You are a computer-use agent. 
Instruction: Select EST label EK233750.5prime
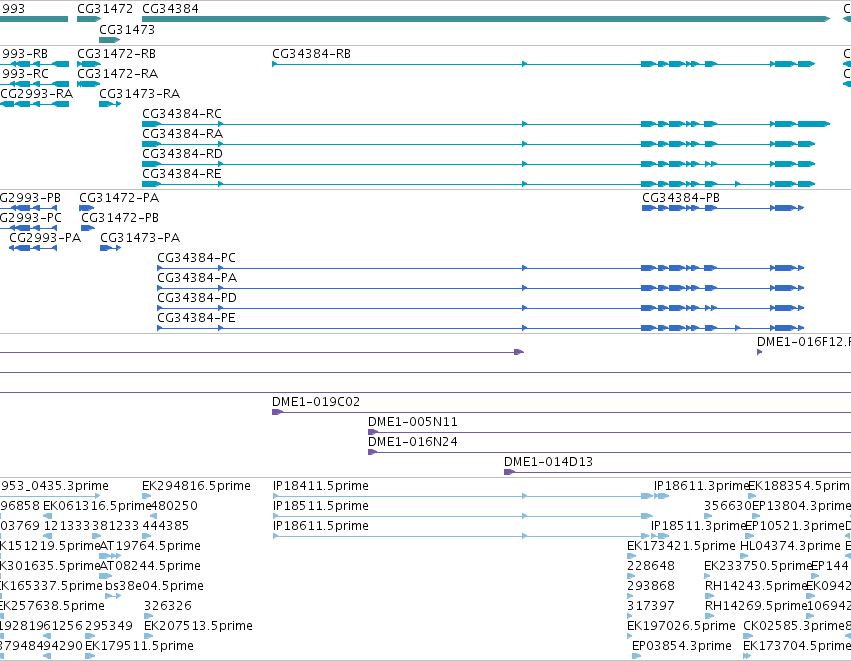click(x=758, y=567)
